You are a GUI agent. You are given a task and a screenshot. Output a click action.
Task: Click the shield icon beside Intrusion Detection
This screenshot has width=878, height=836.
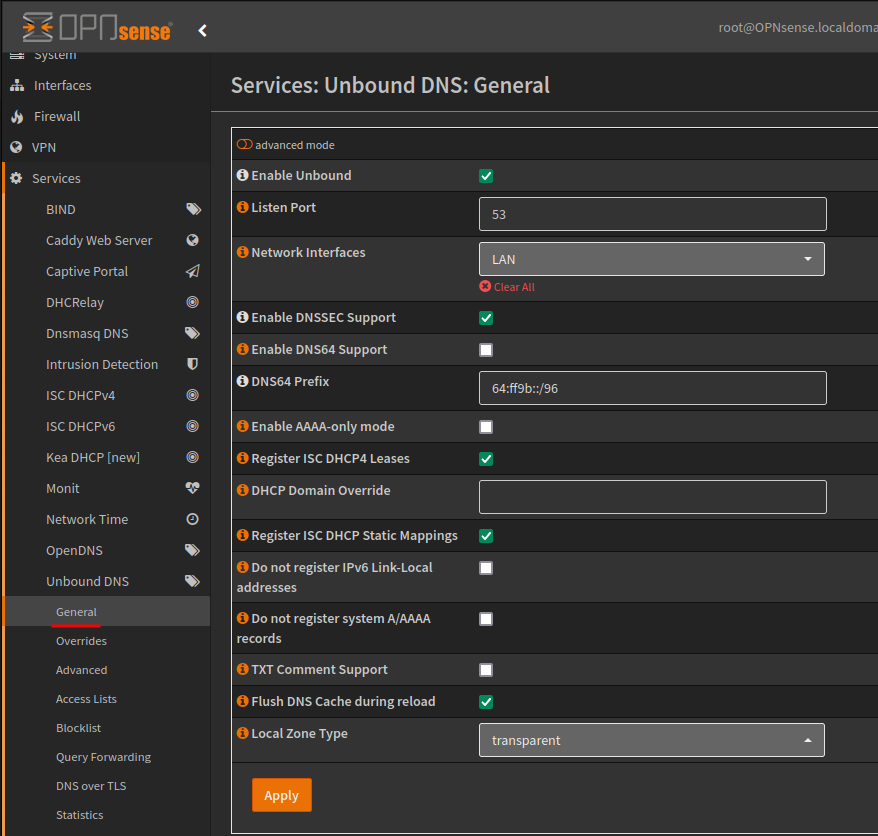click(x=193, y=365)
